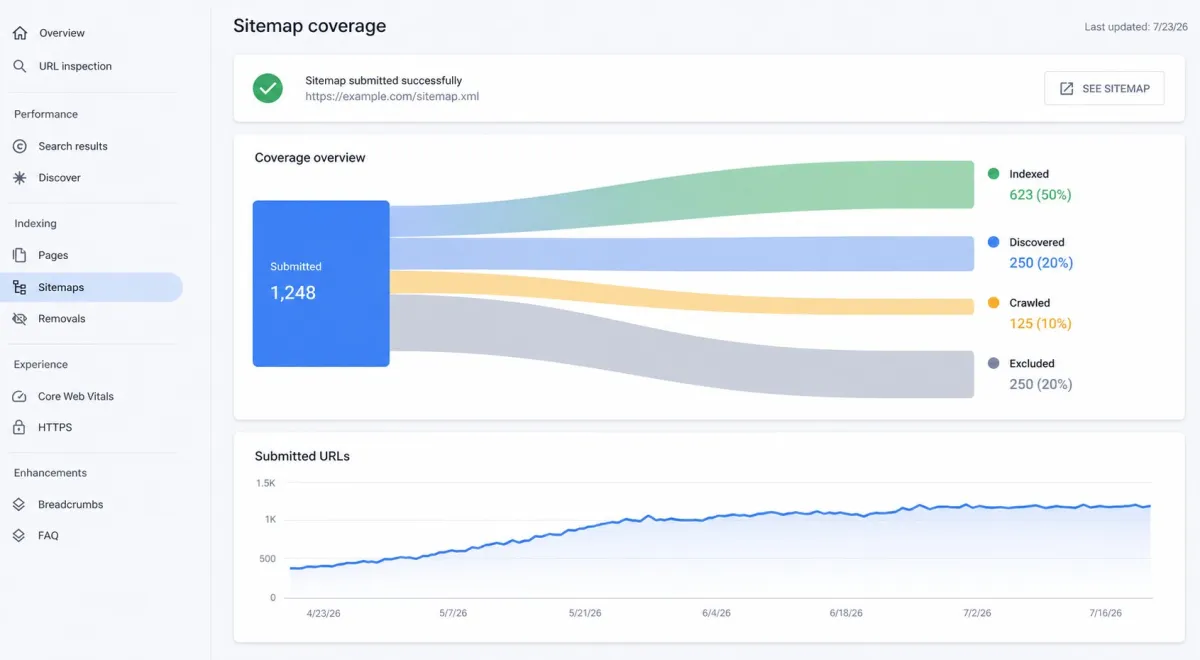Click the 1.5K y-axis label
The width and height of the screenshot is (1200, 660).
265,483
